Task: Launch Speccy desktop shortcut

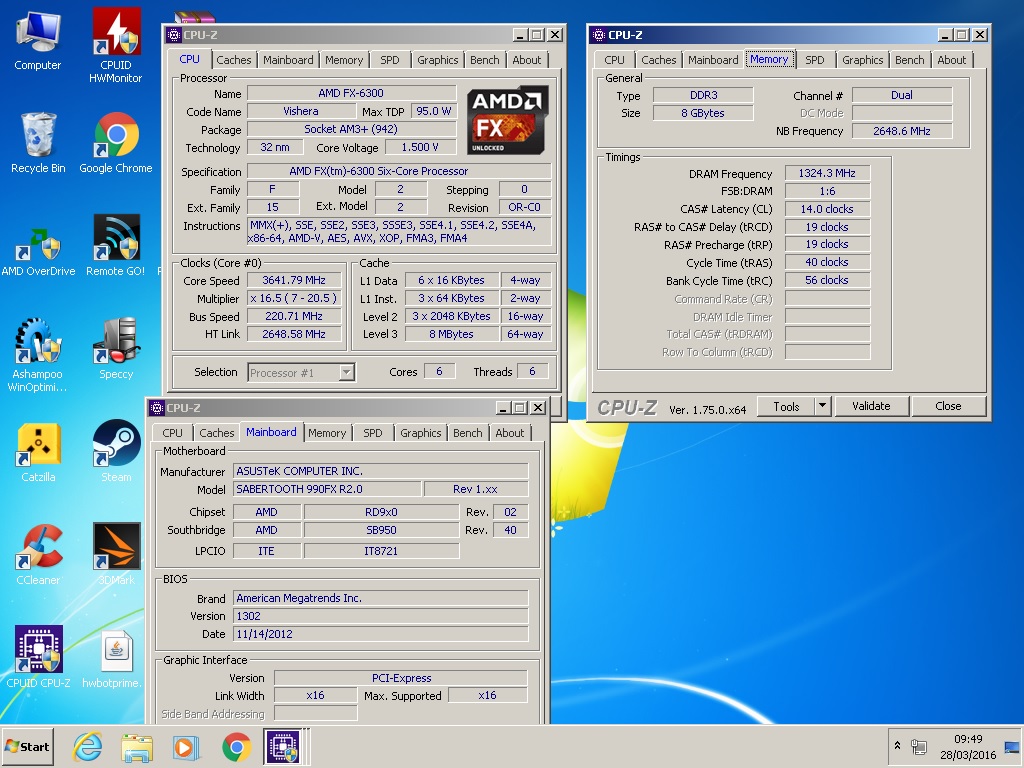Action: point(116,349)
